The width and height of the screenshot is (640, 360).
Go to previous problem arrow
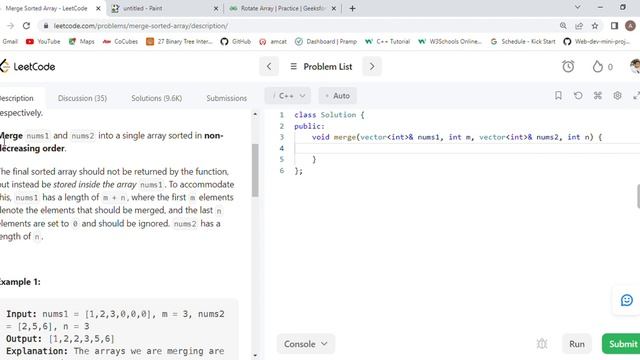(269, 67)
